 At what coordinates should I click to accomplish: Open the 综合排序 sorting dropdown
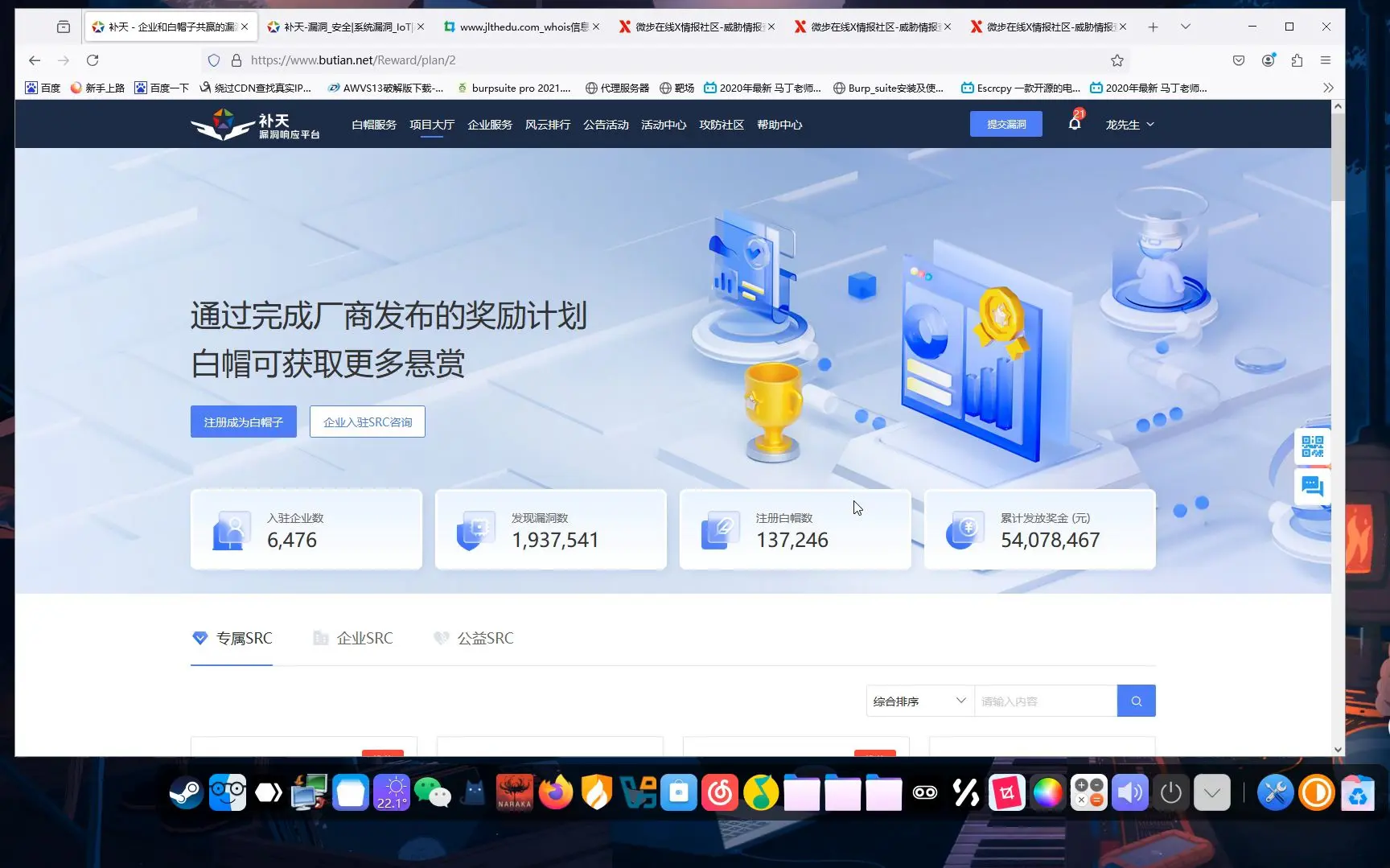(x=918, y=701)
